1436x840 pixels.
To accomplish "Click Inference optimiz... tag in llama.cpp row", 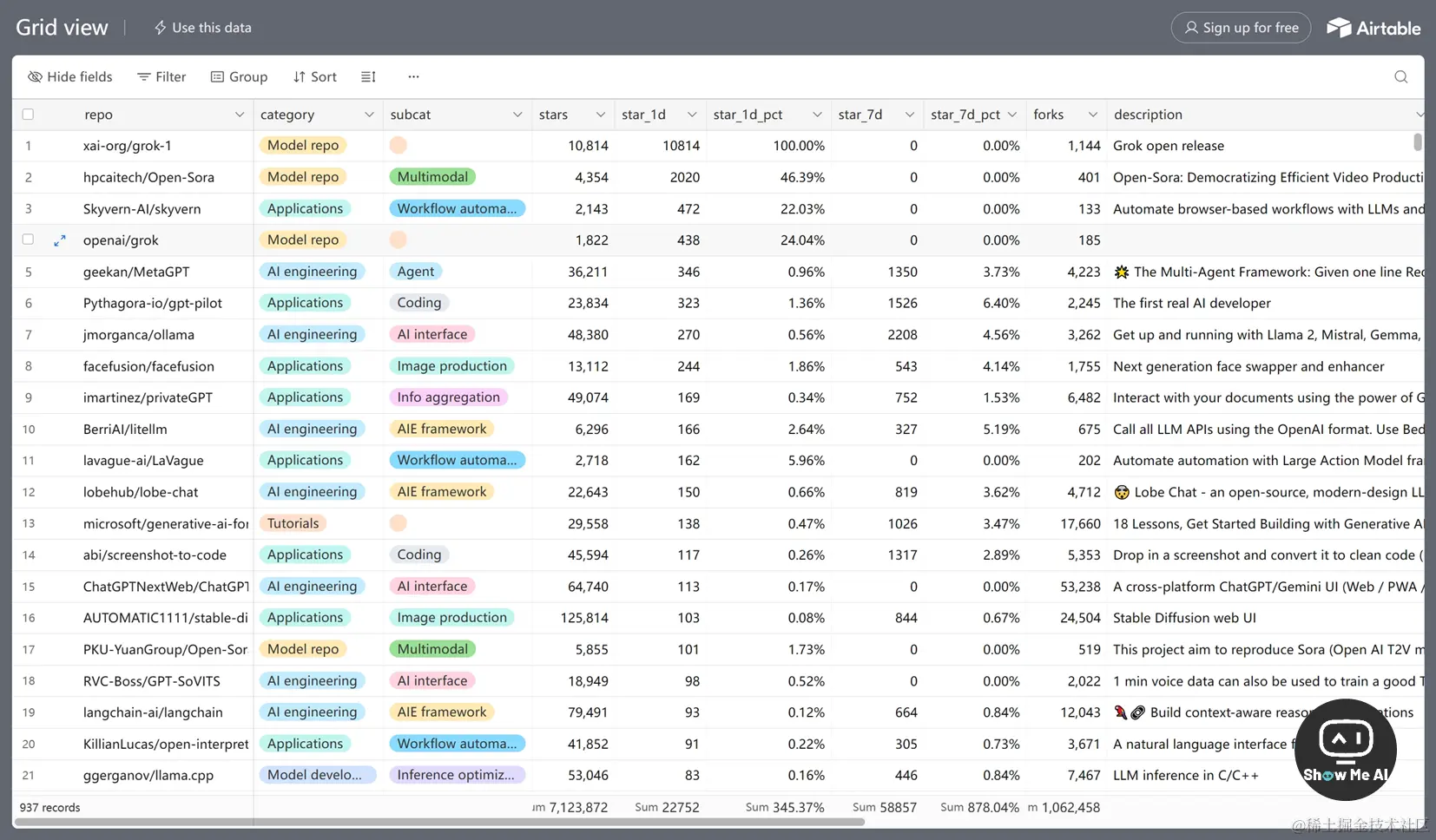I will coord(457,775).
